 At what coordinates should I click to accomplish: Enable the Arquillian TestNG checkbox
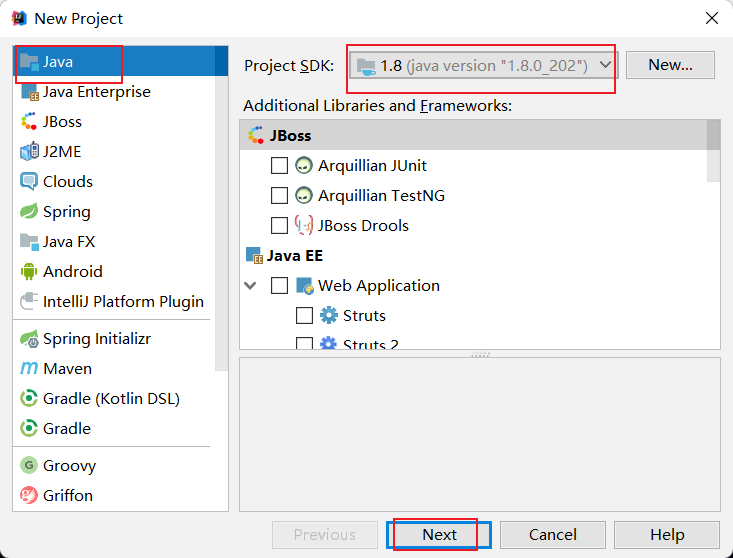coord(280,195)
